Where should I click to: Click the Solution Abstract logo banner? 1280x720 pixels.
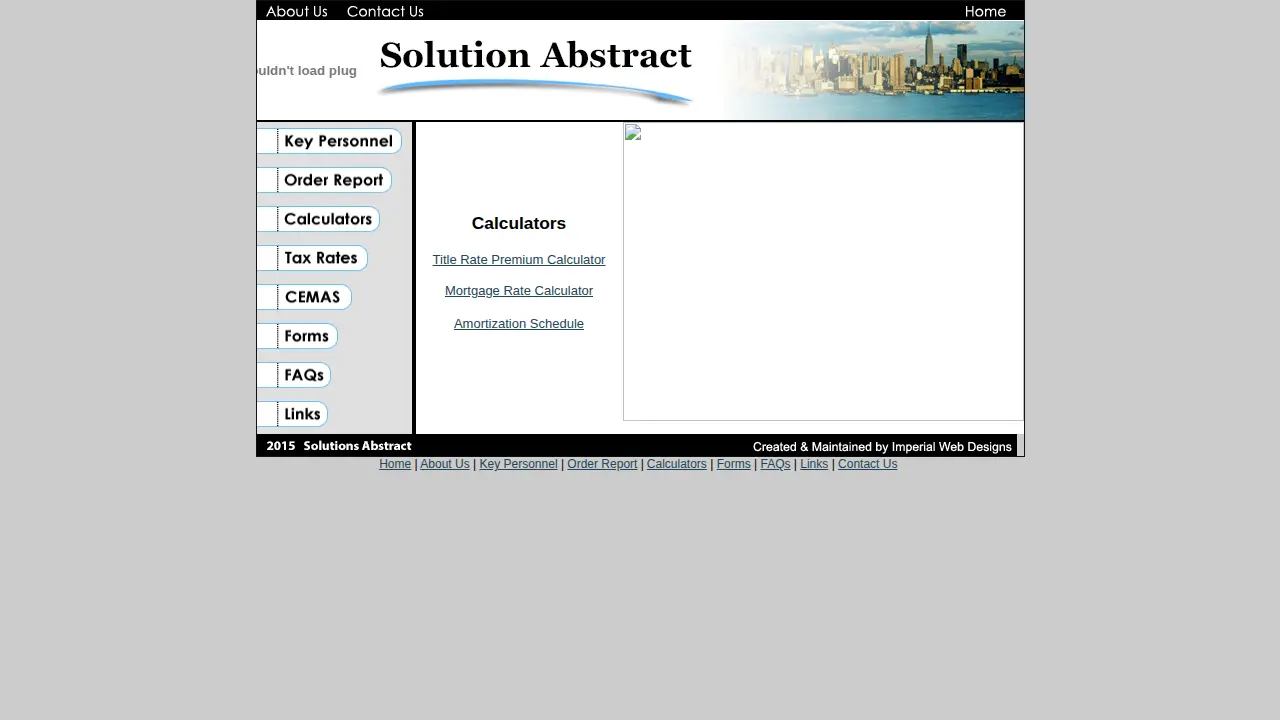click(x=536, y=70)
